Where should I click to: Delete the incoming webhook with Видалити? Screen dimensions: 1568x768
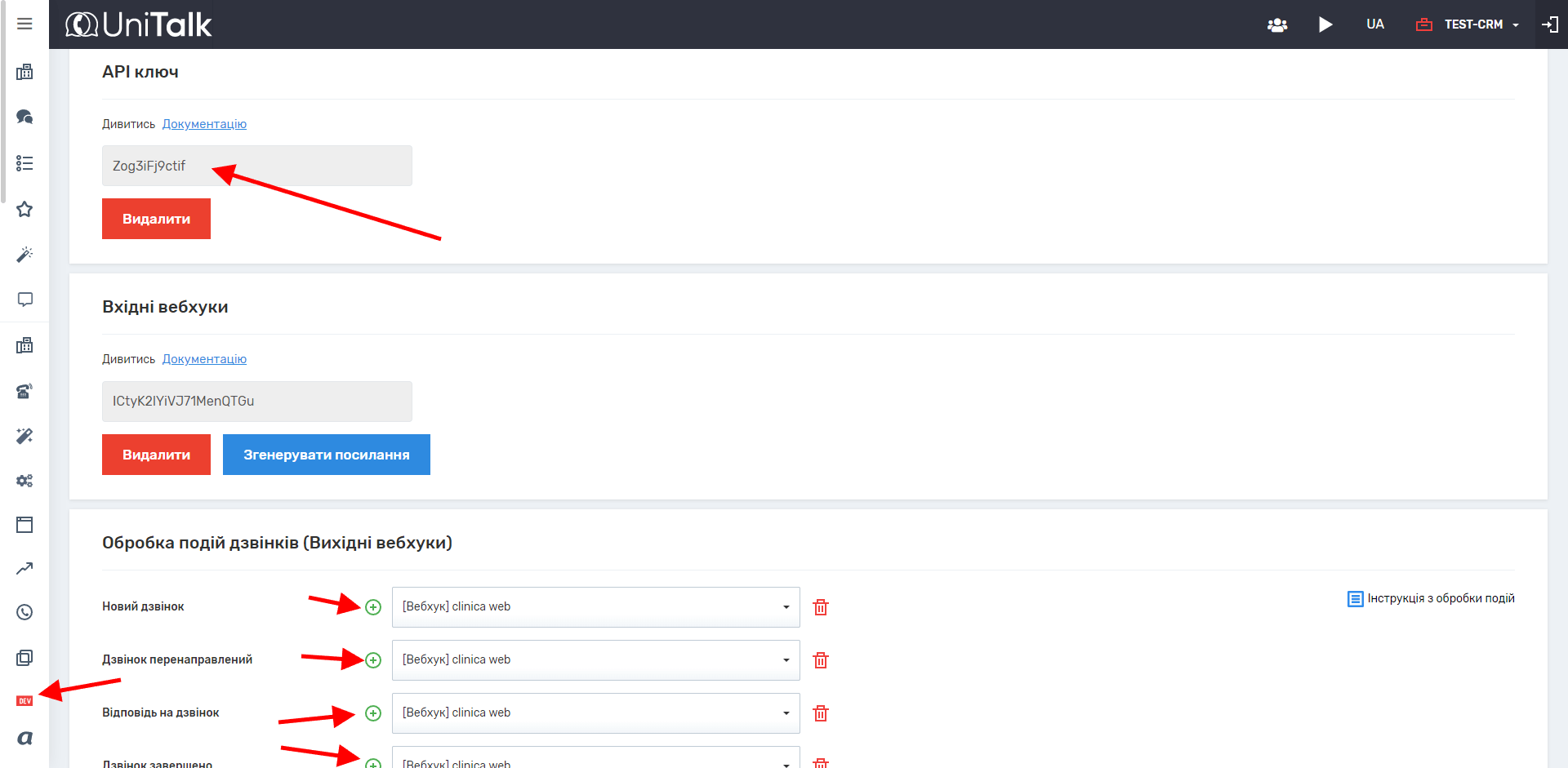(156, 455)
